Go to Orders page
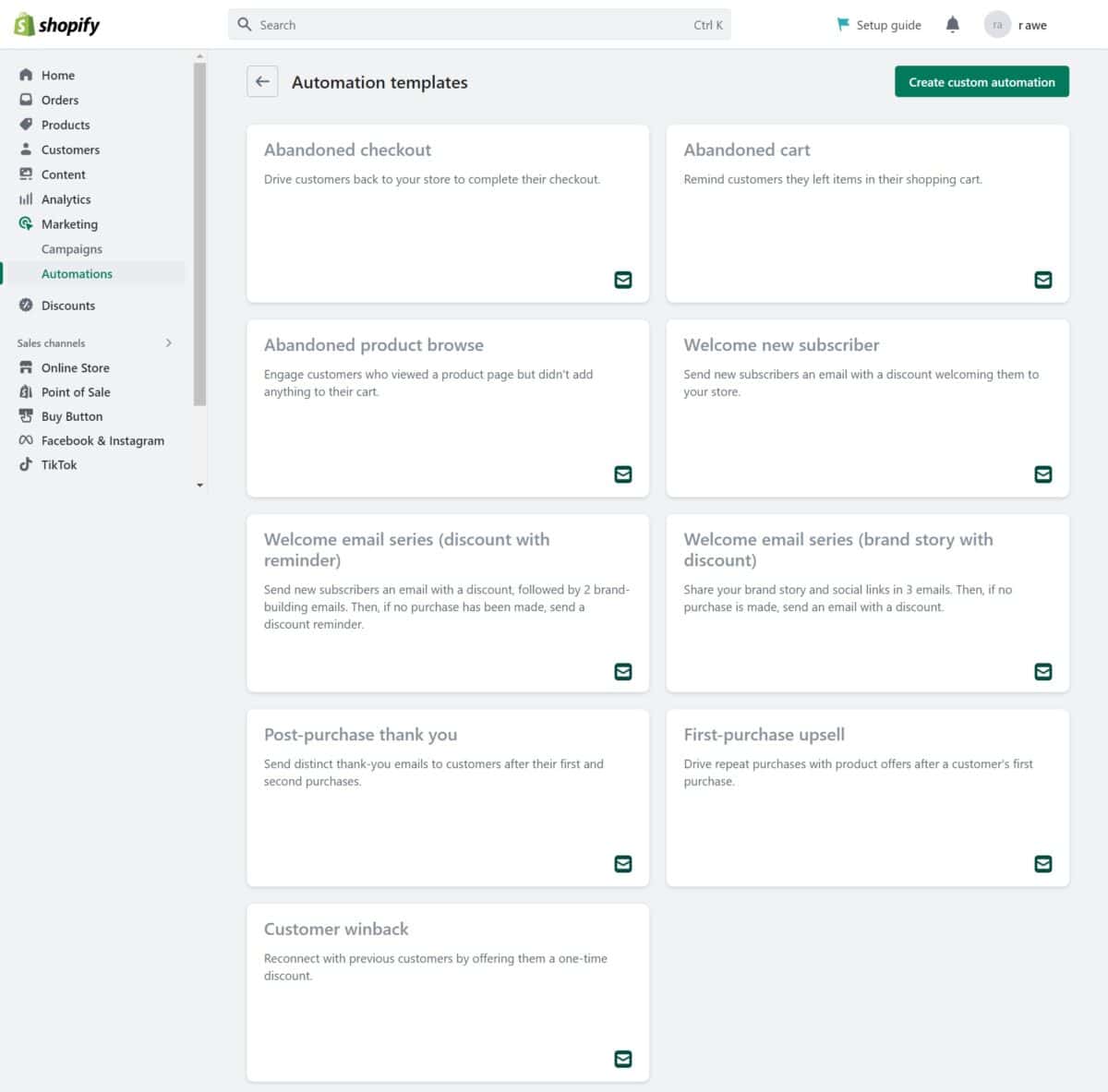Screen dimensions: 1108x1092 point(60,100)
